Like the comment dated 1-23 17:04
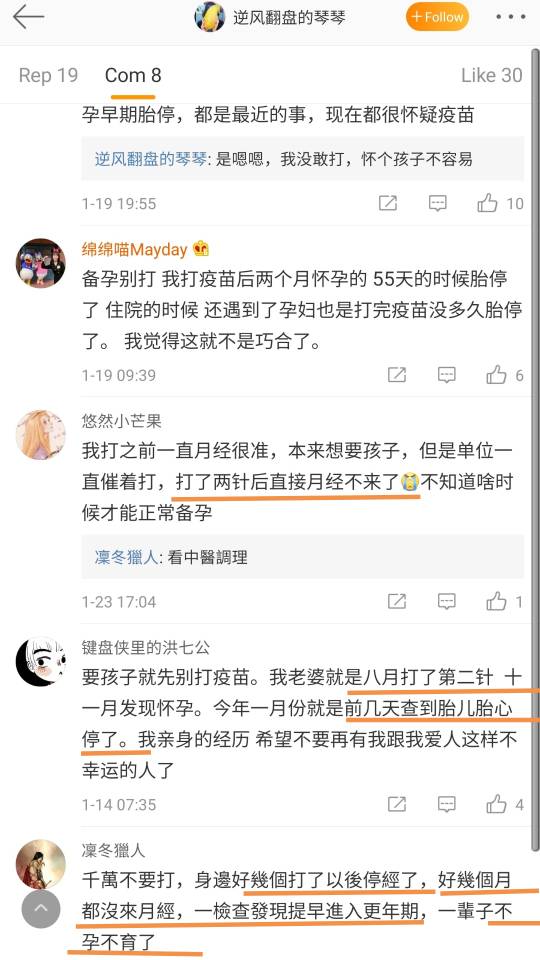Image resolution: width=540 pixels, height=960 pixels. (x=497, y=602)
